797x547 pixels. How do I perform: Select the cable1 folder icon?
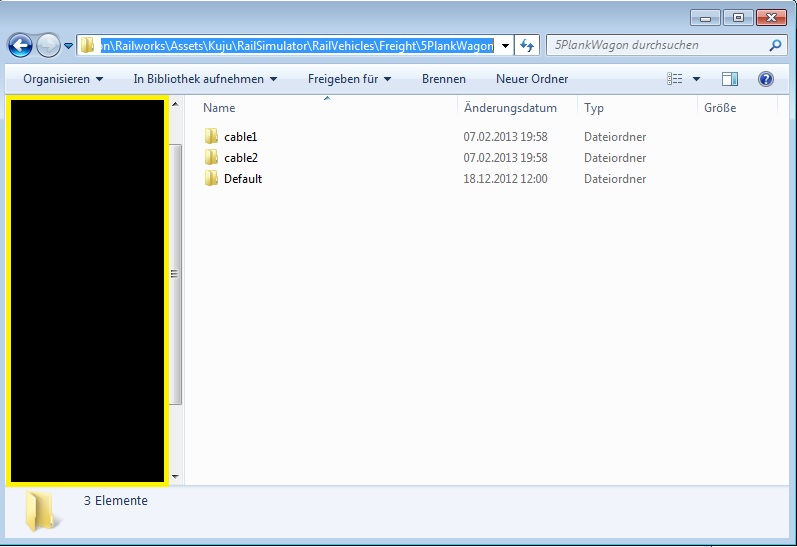[x=211, y=136]
